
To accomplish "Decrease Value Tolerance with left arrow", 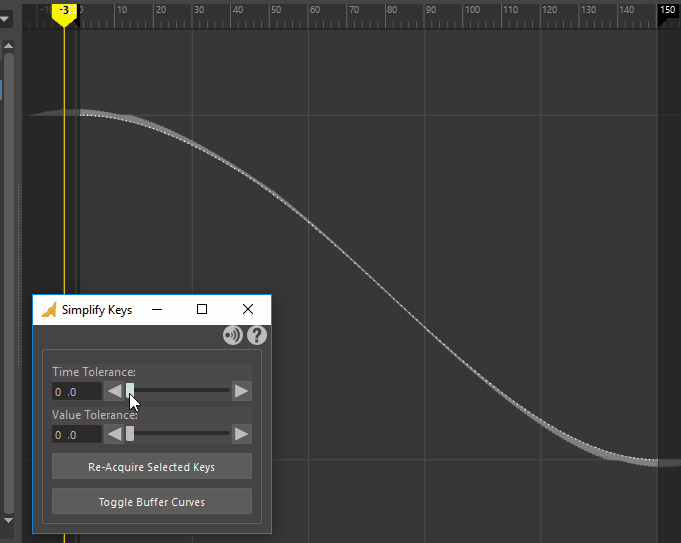I will [115, 434].
